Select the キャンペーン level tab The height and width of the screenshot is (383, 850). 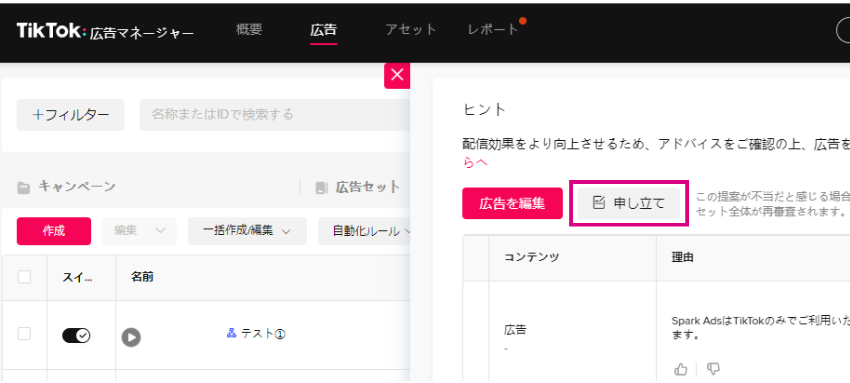click(76, 187)
